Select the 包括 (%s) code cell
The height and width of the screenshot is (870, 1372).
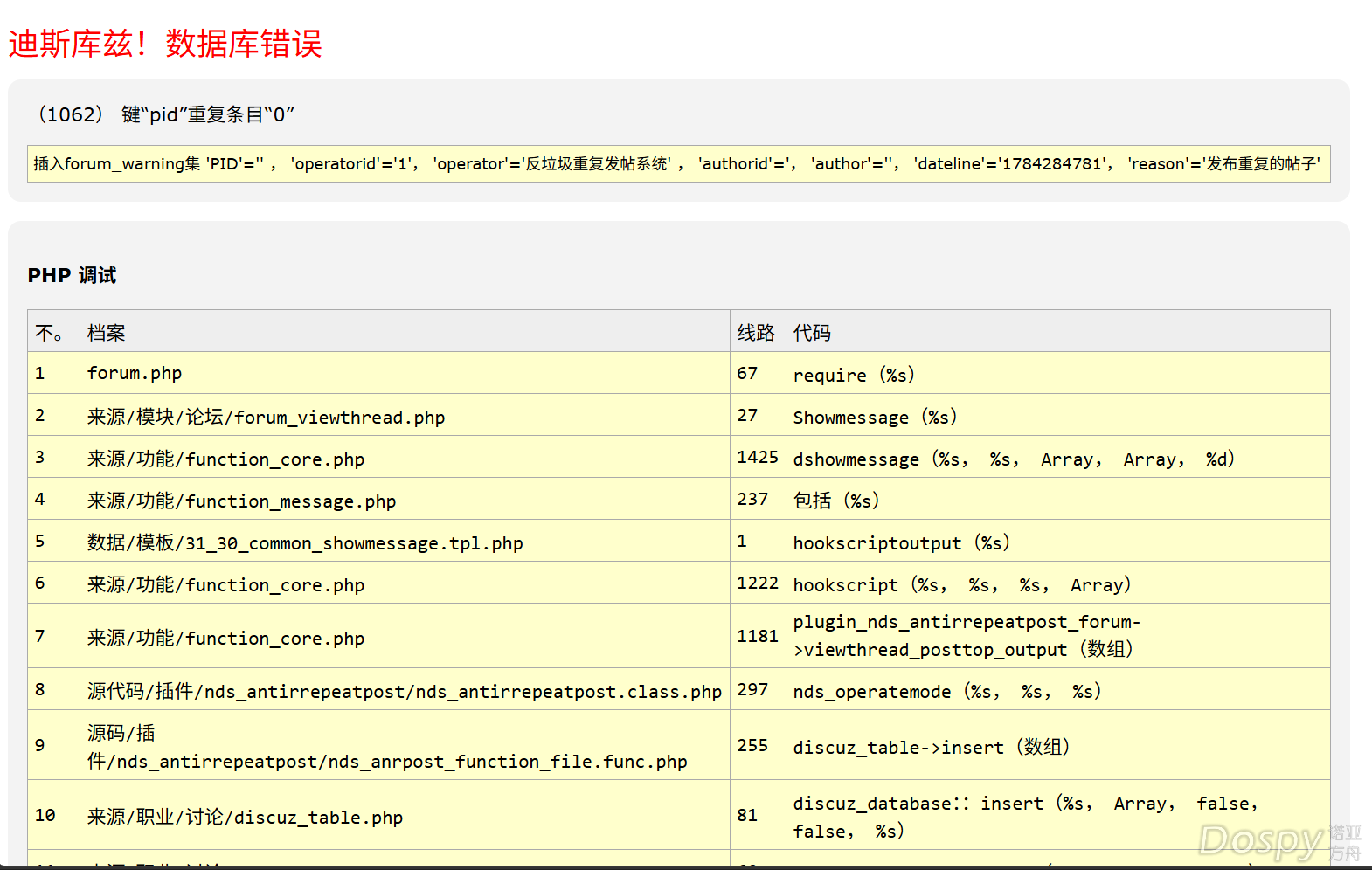tap(1058, 499)
